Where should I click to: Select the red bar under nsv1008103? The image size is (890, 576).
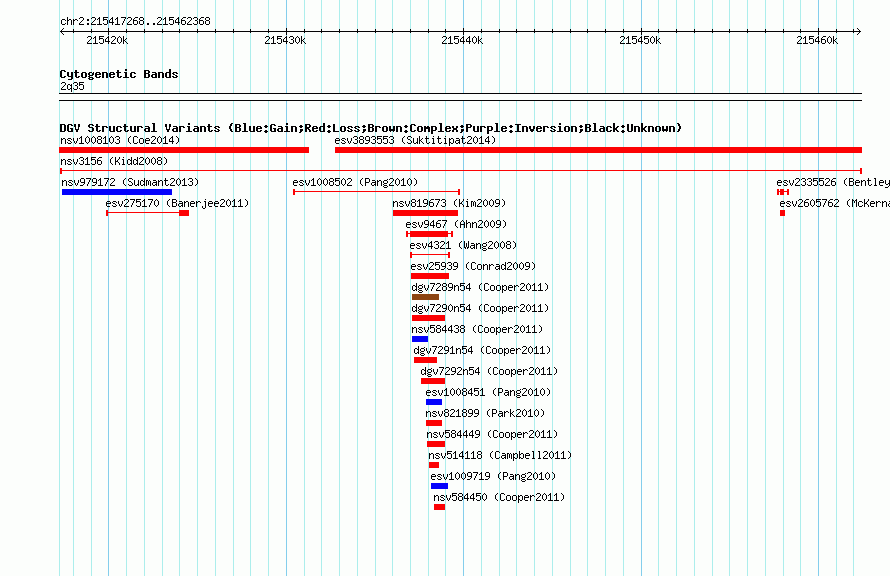(184, 150)
